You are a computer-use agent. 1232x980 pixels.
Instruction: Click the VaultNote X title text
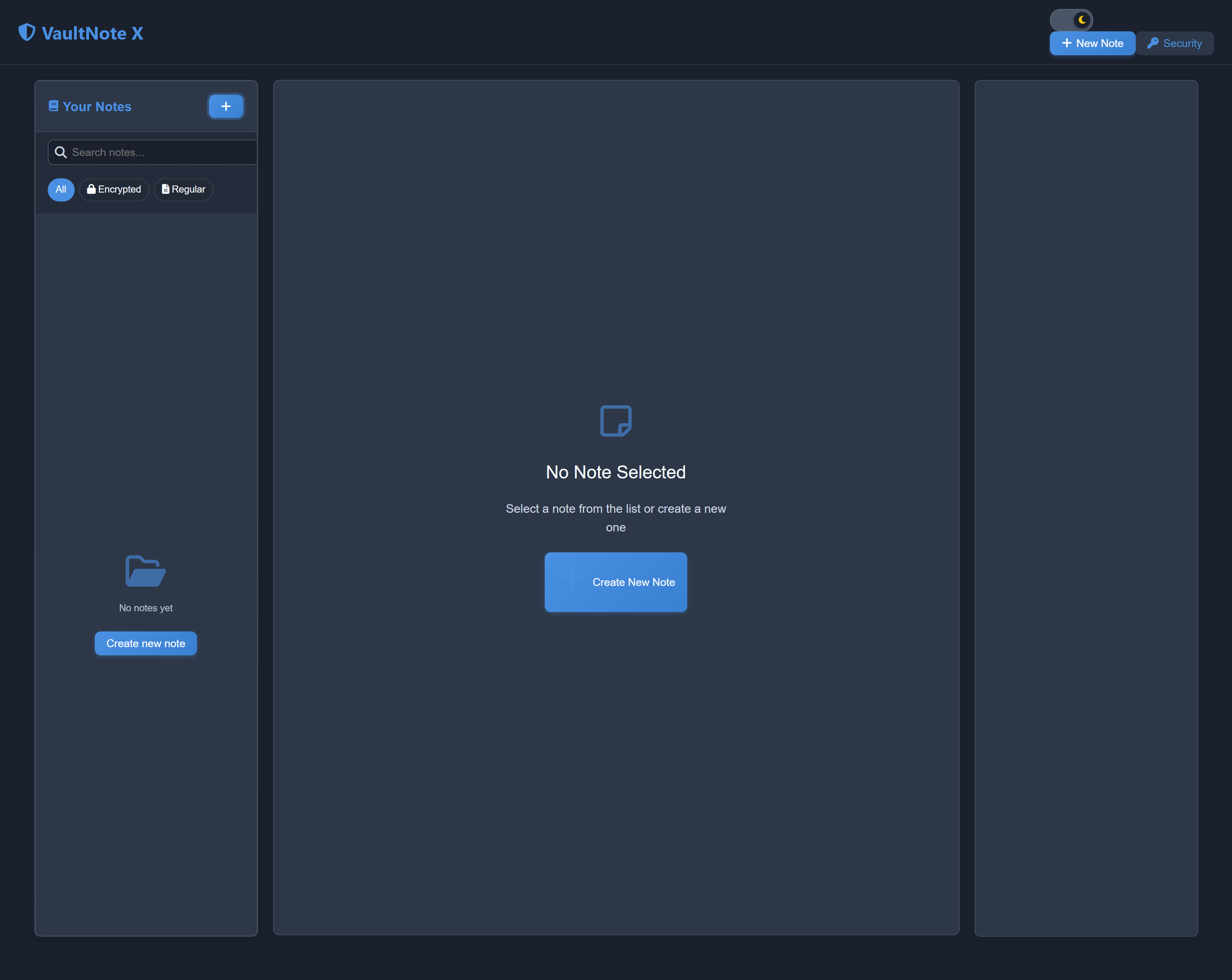93,33
